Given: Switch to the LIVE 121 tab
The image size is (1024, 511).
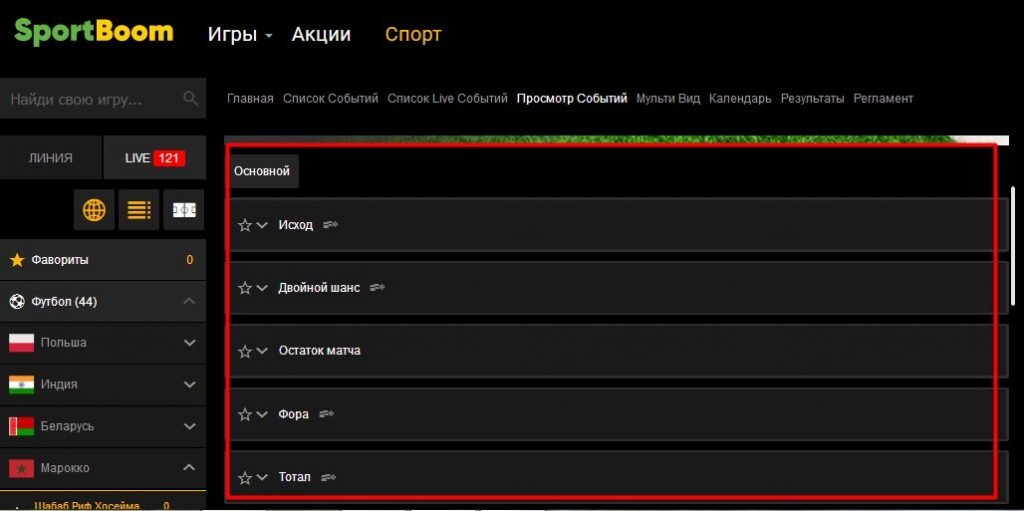Looking at the screenshot, I should point(155,157).
